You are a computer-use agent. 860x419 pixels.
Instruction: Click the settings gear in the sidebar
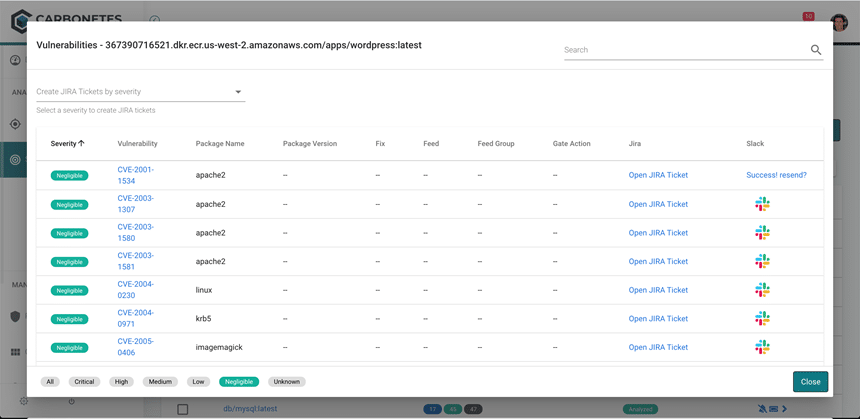tap(24, 401)
